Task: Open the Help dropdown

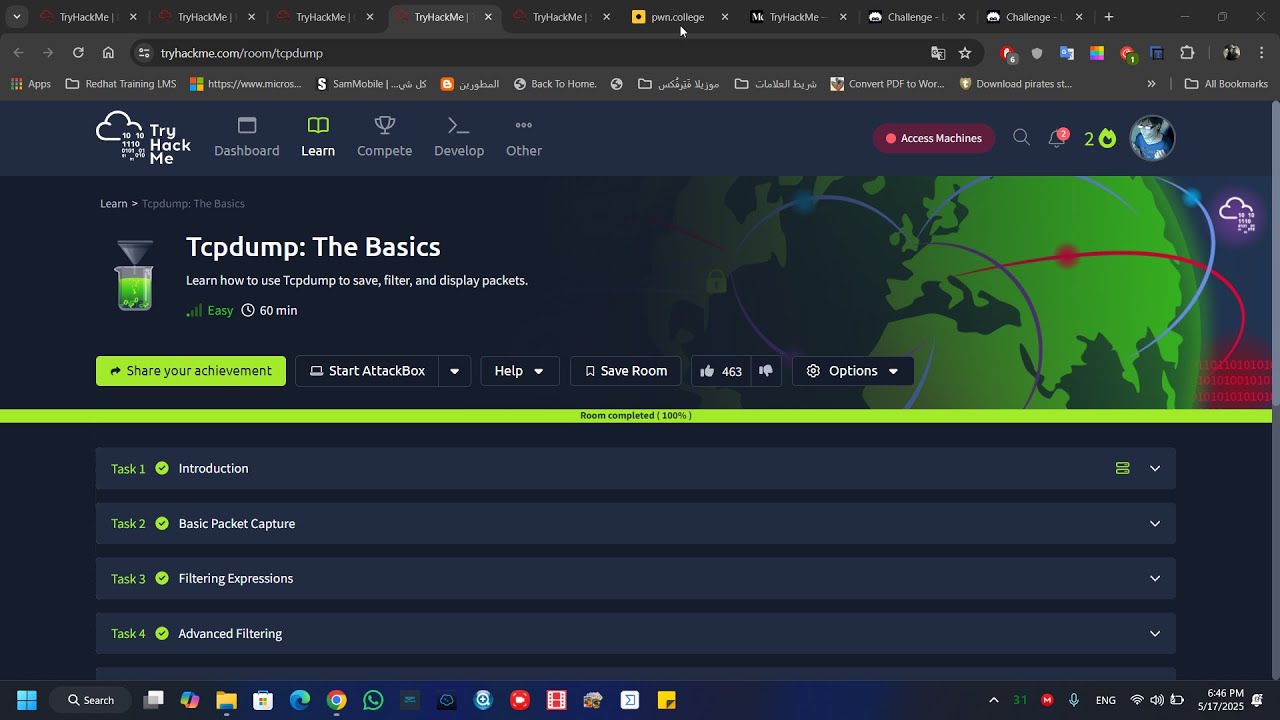Action: (520, 371)
